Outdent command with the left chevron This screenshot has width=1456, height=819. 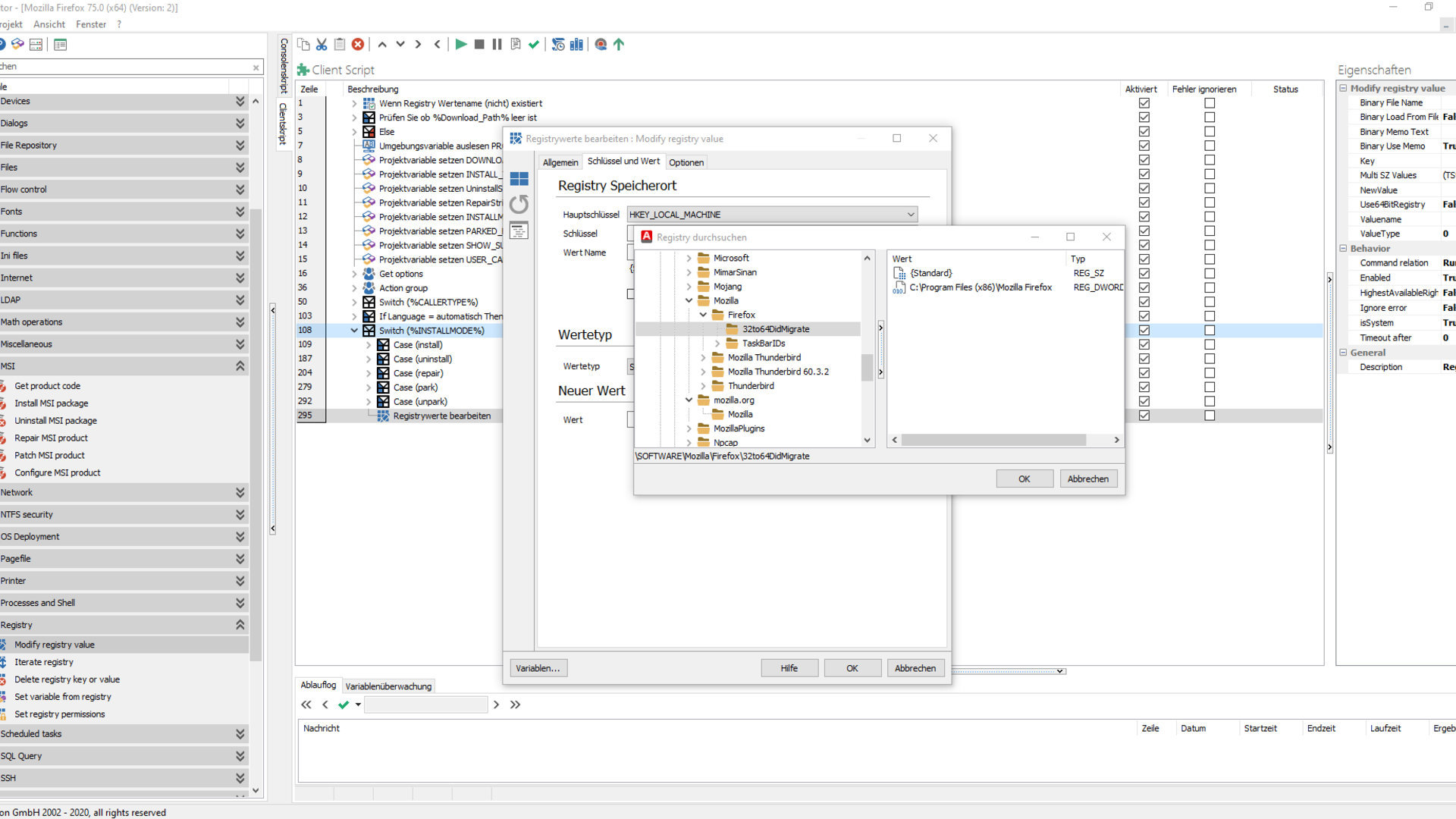[437, 45]
